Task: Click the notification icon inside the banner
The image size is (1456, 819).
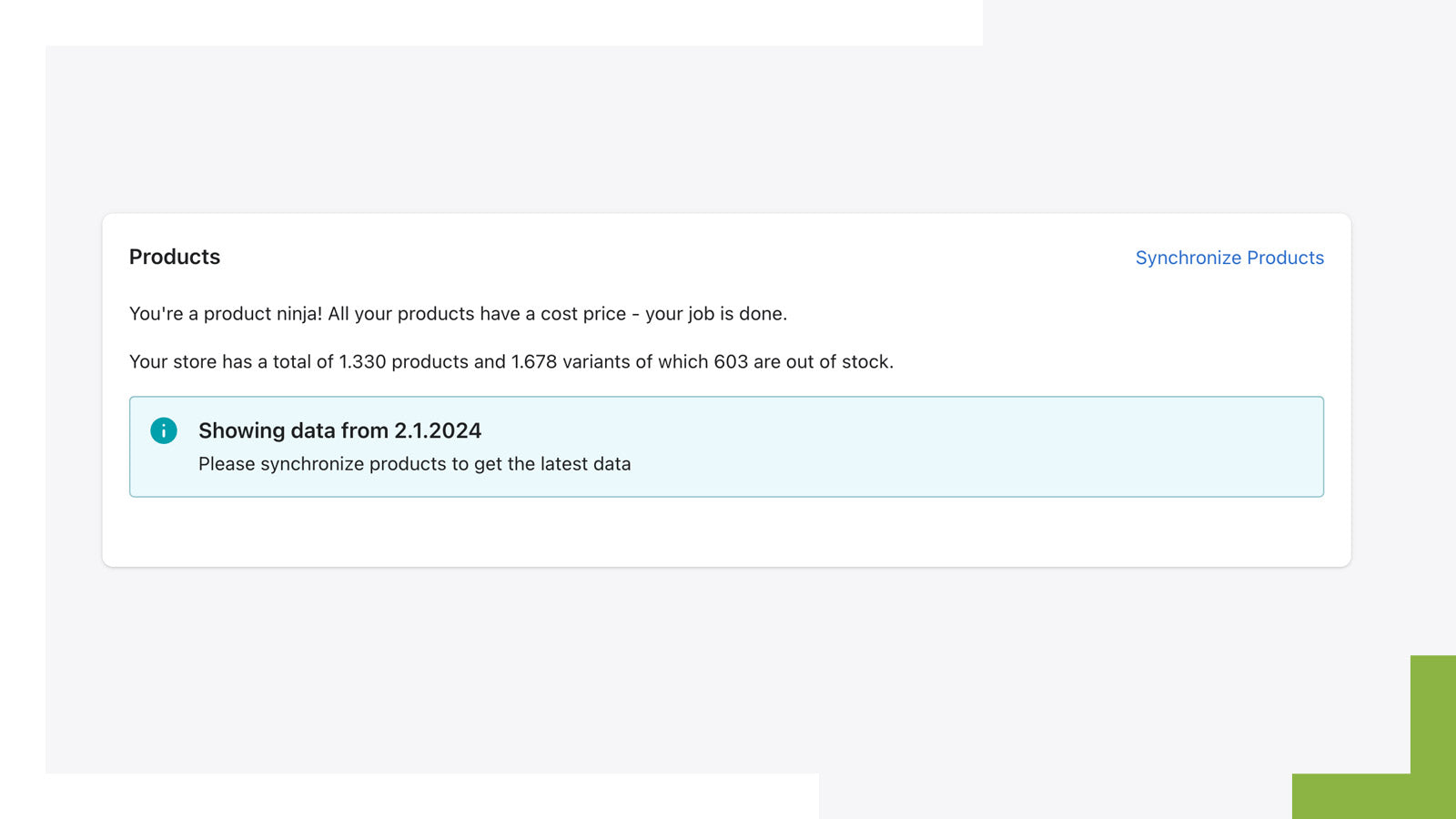Action: [164, 430]
